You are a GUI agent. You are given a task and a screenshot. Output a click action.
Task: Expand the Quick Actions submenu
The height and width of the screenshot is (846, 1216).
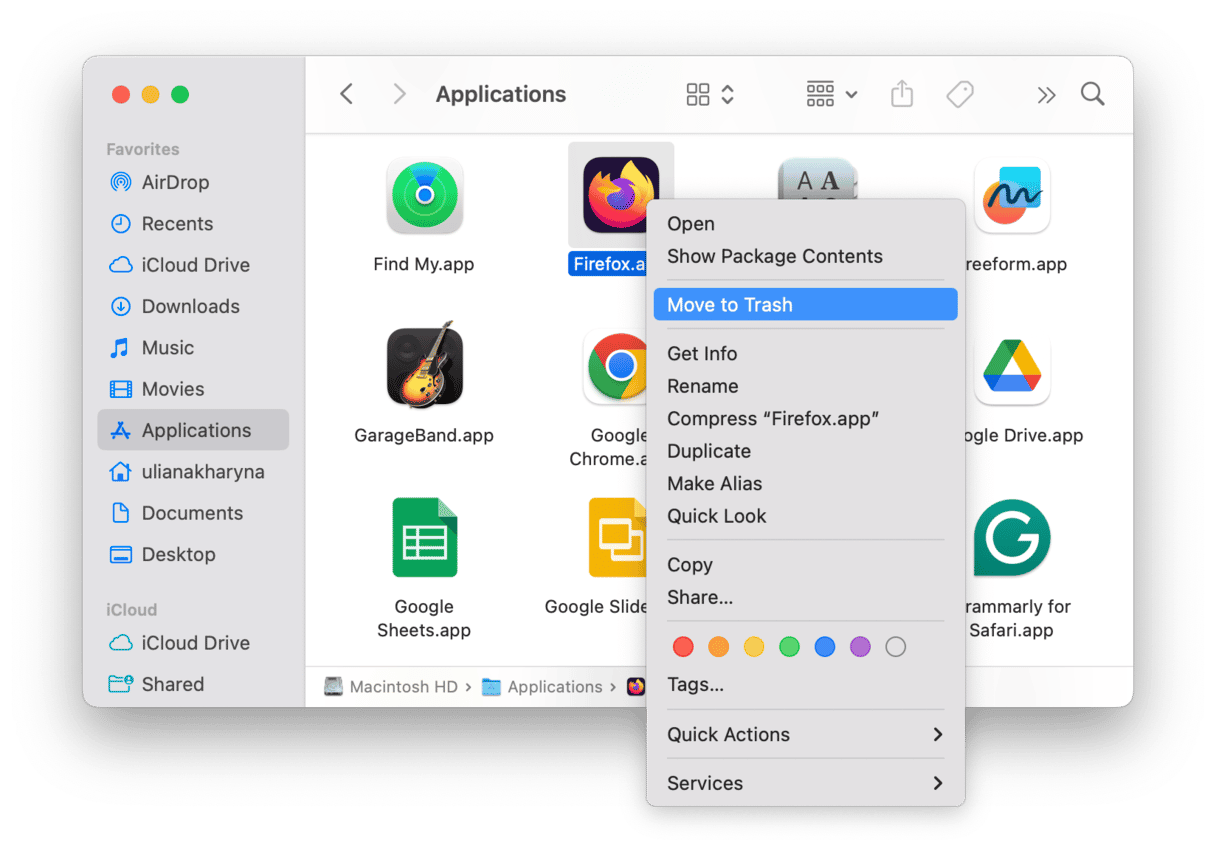[805, 734]
